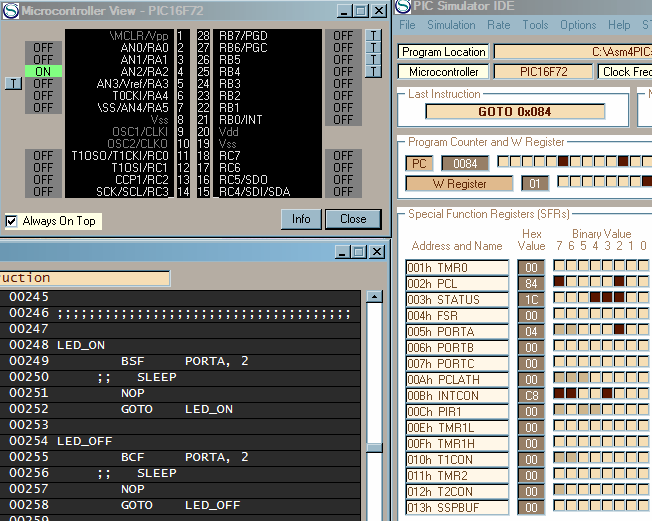Click the 003h STATUS register name

coord(457,299)
